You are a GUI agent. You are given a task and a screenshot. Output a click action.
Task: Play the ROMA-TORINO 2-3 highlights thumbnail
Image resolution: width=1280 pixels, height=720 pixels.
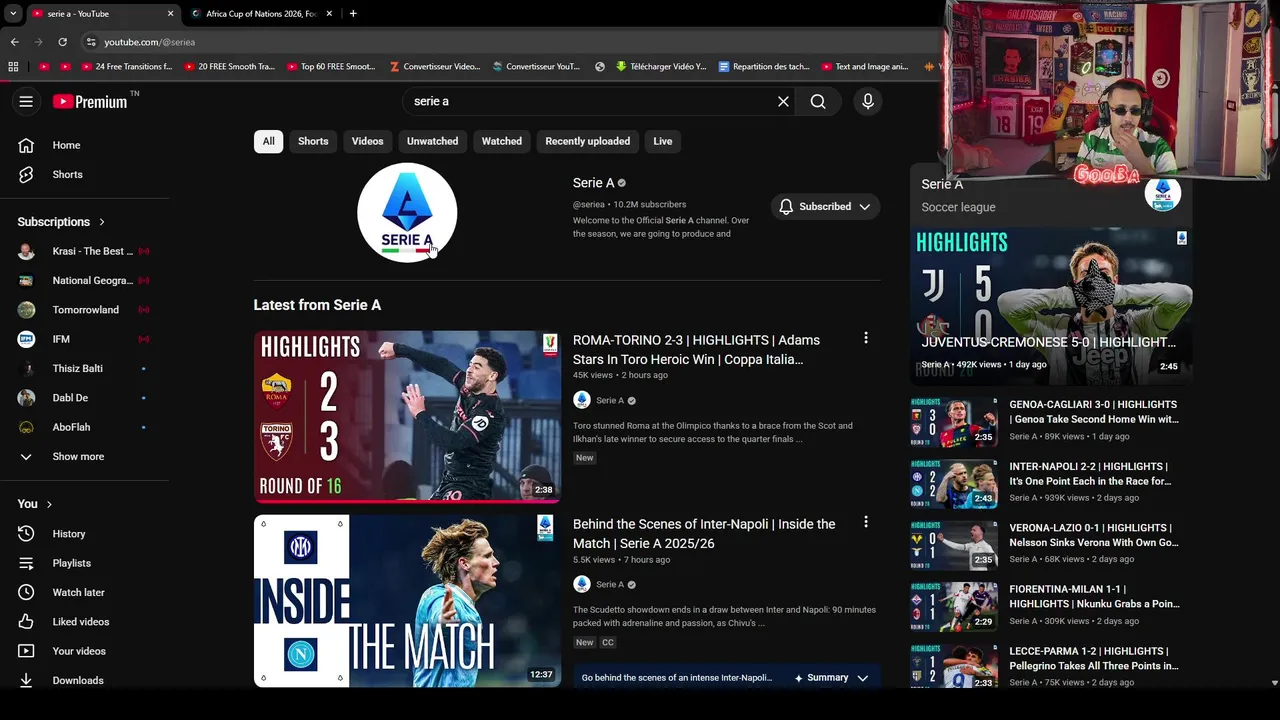tap(407, 416)
